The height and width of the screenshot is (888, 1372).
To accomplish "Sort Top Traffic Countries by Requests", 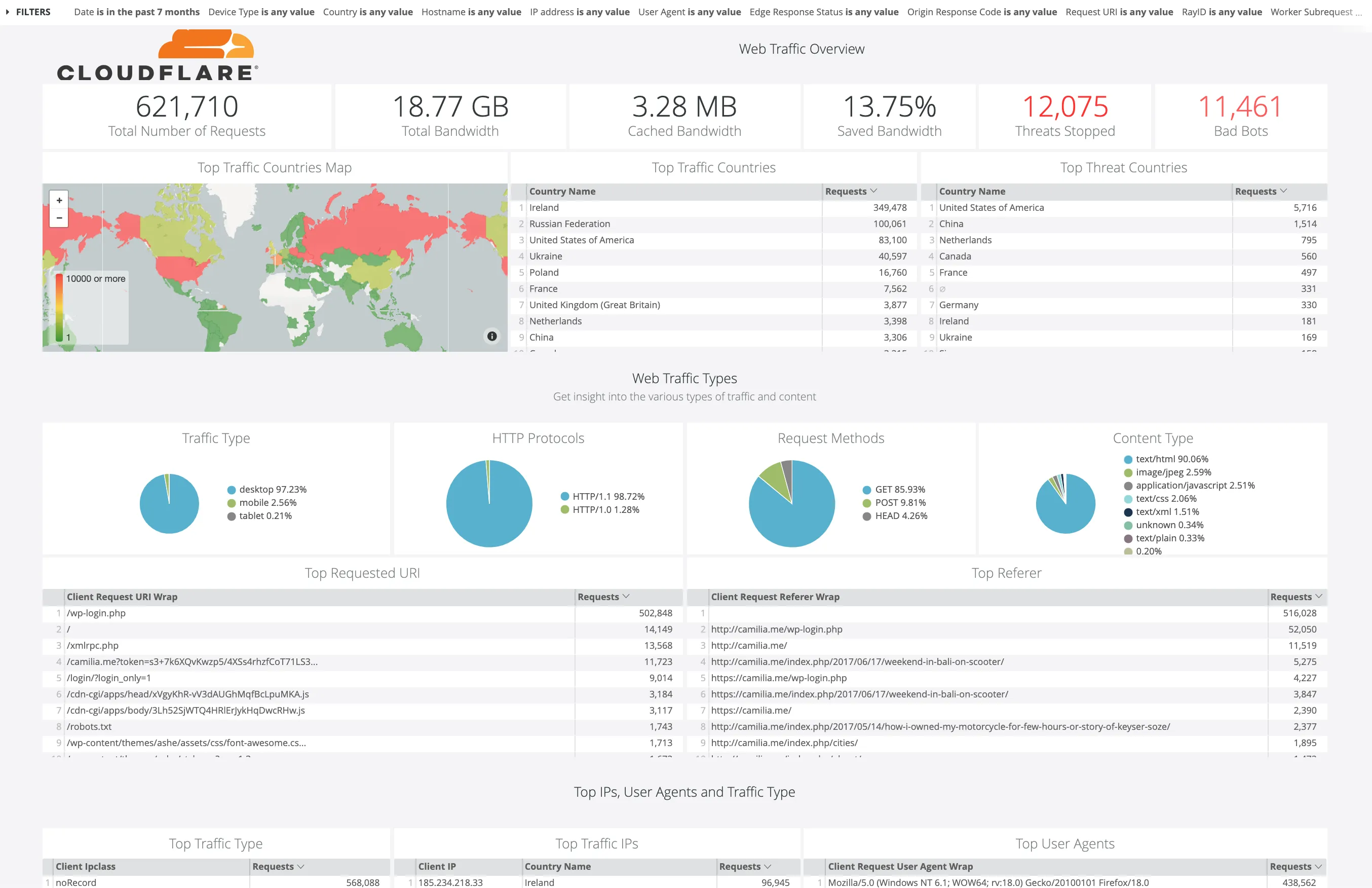I will 851,191.
